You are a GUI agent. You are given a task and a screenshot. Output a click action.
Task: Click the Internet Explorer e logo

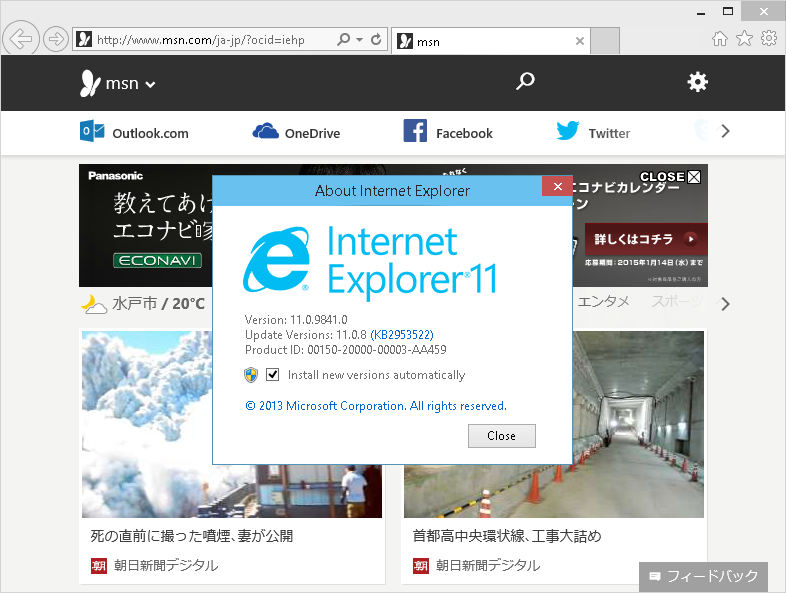click(277, 259)
